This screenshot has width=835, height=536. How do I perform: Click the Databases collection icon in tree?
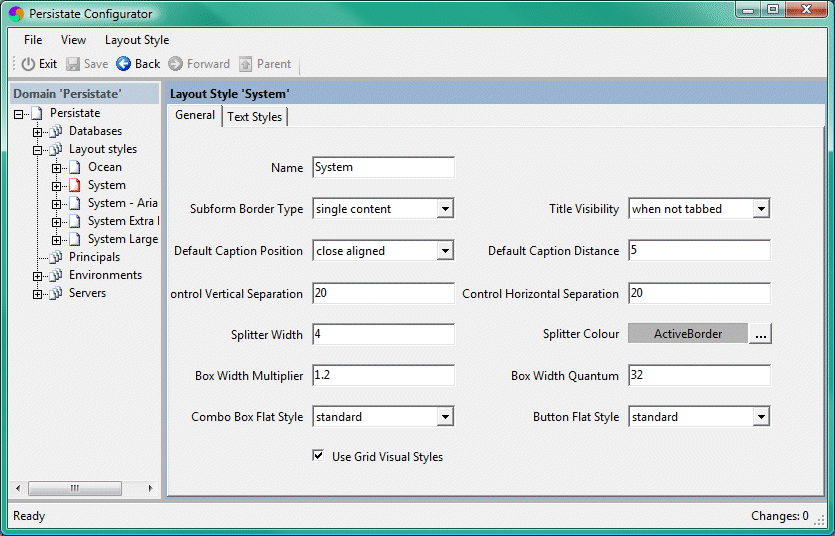(x=55, y=131)
